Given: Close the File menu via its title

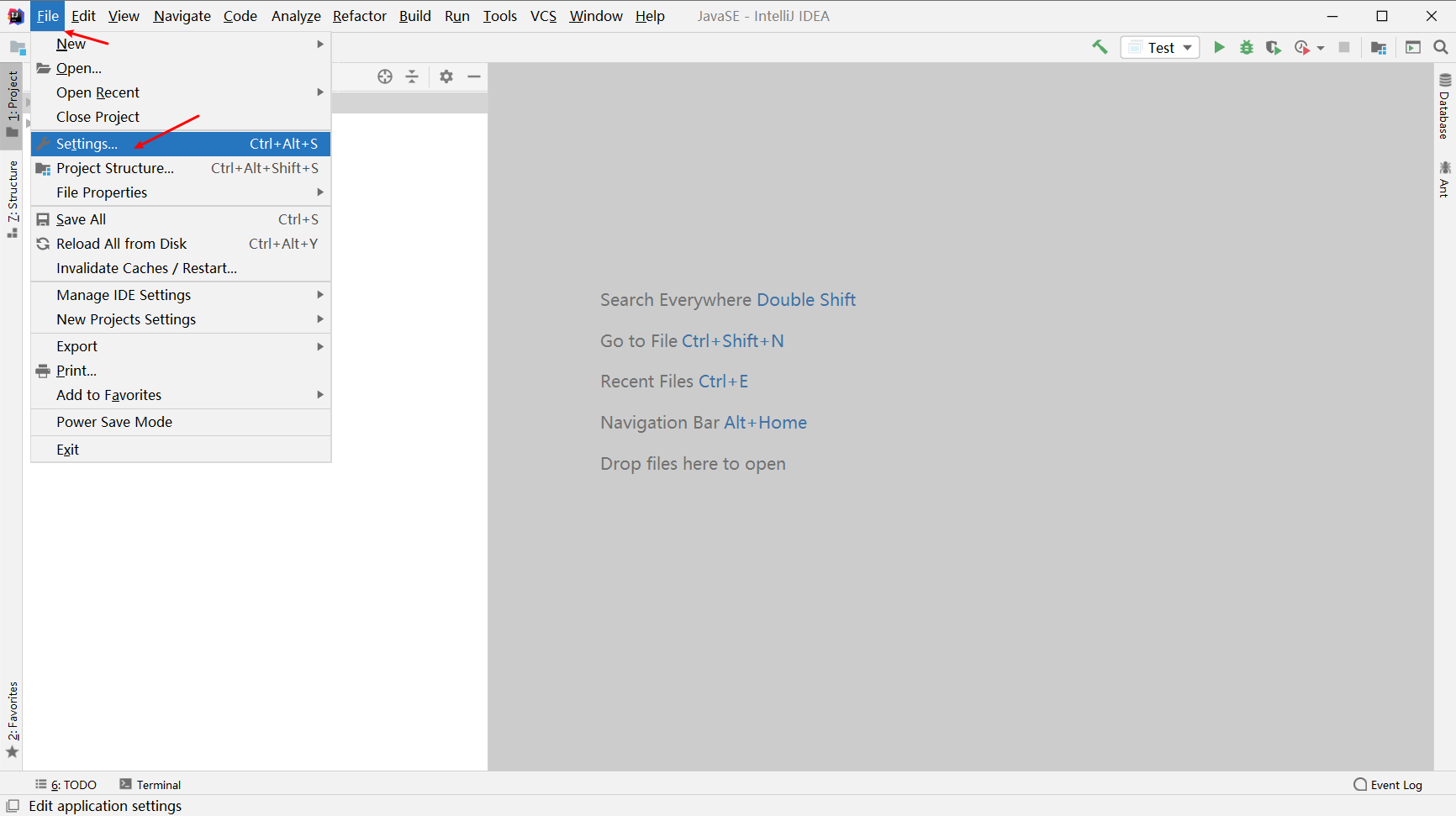Looking at the screenshot, I should (48, 16).
